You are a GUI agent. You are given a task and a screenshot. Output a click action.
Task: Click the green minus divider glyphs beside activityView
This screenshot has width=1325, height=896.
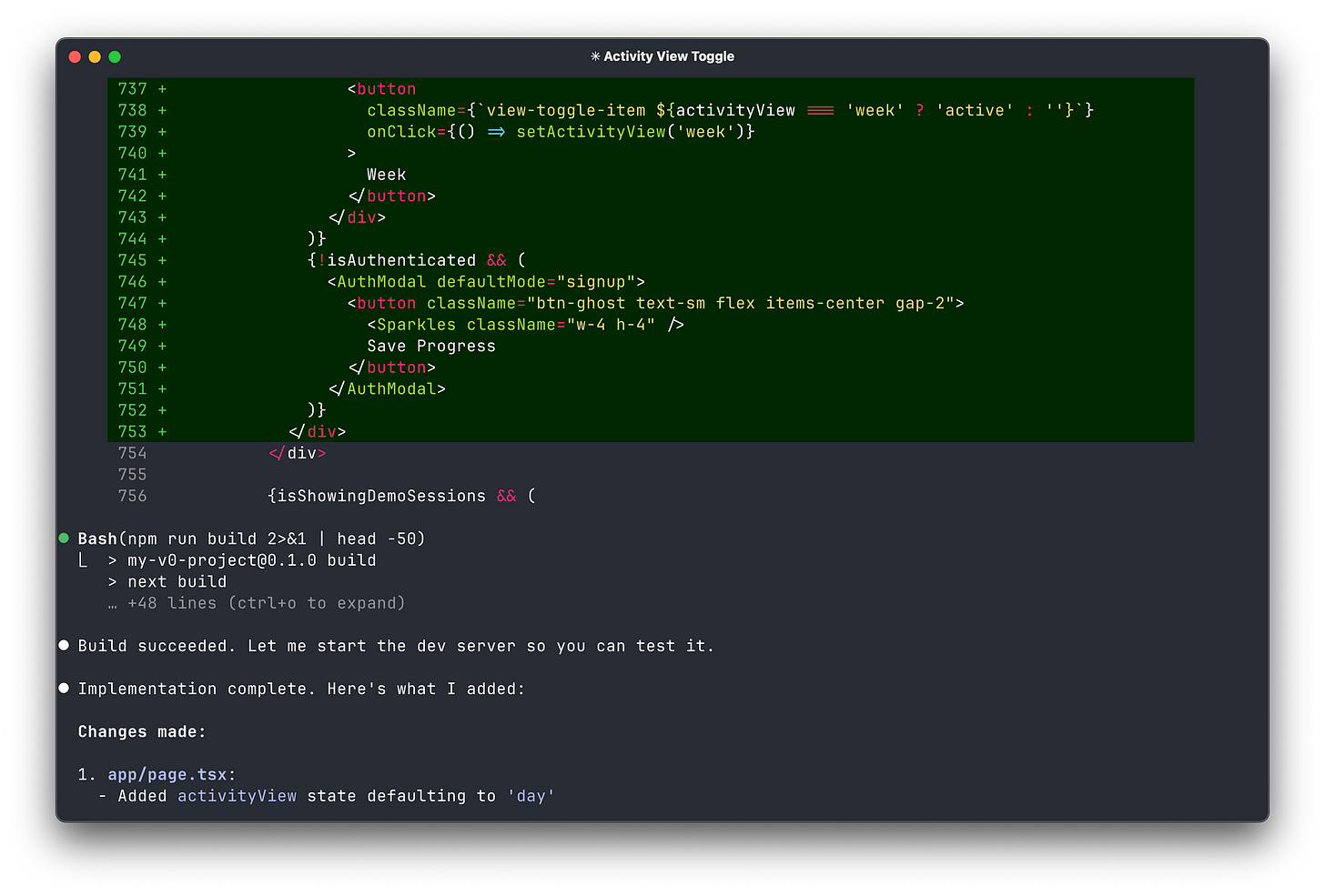(x=820, y=110)
